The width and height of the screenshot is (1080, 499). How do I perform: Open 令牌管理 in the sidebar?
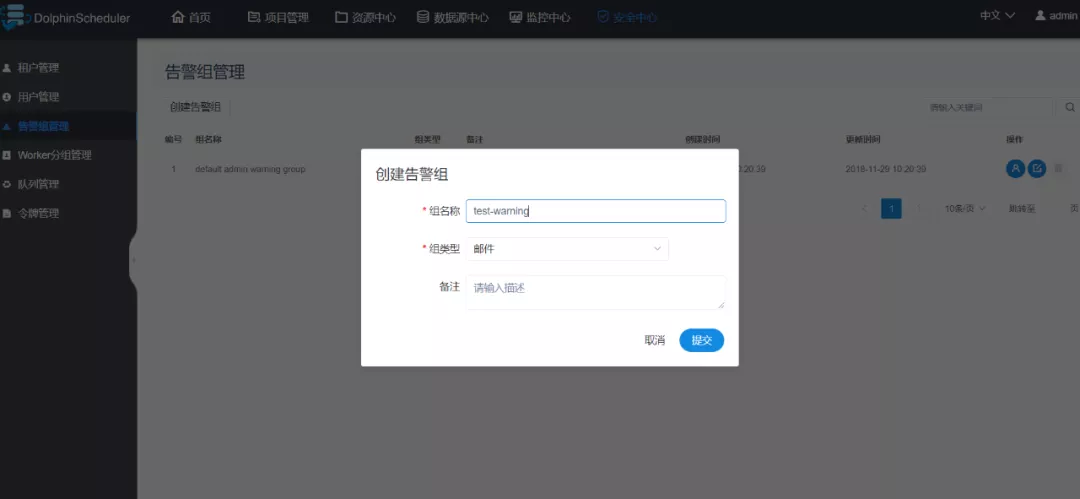(x=38, y=213)
